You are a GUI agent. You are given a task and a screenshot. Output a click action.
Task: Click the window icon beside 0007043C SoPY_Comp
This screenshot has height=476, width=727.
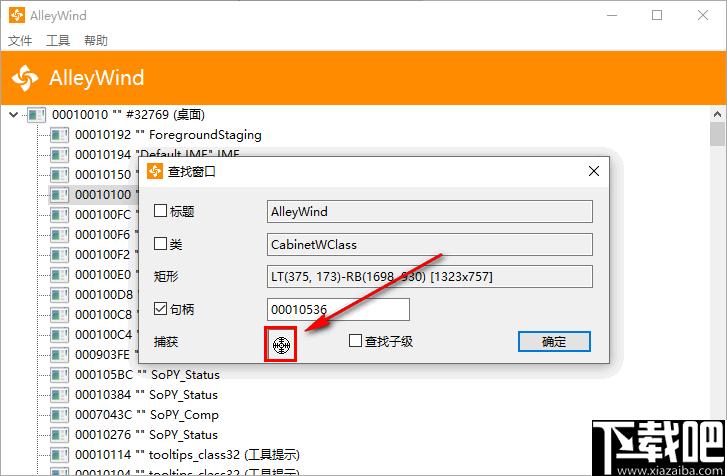(x=59, y=415)
